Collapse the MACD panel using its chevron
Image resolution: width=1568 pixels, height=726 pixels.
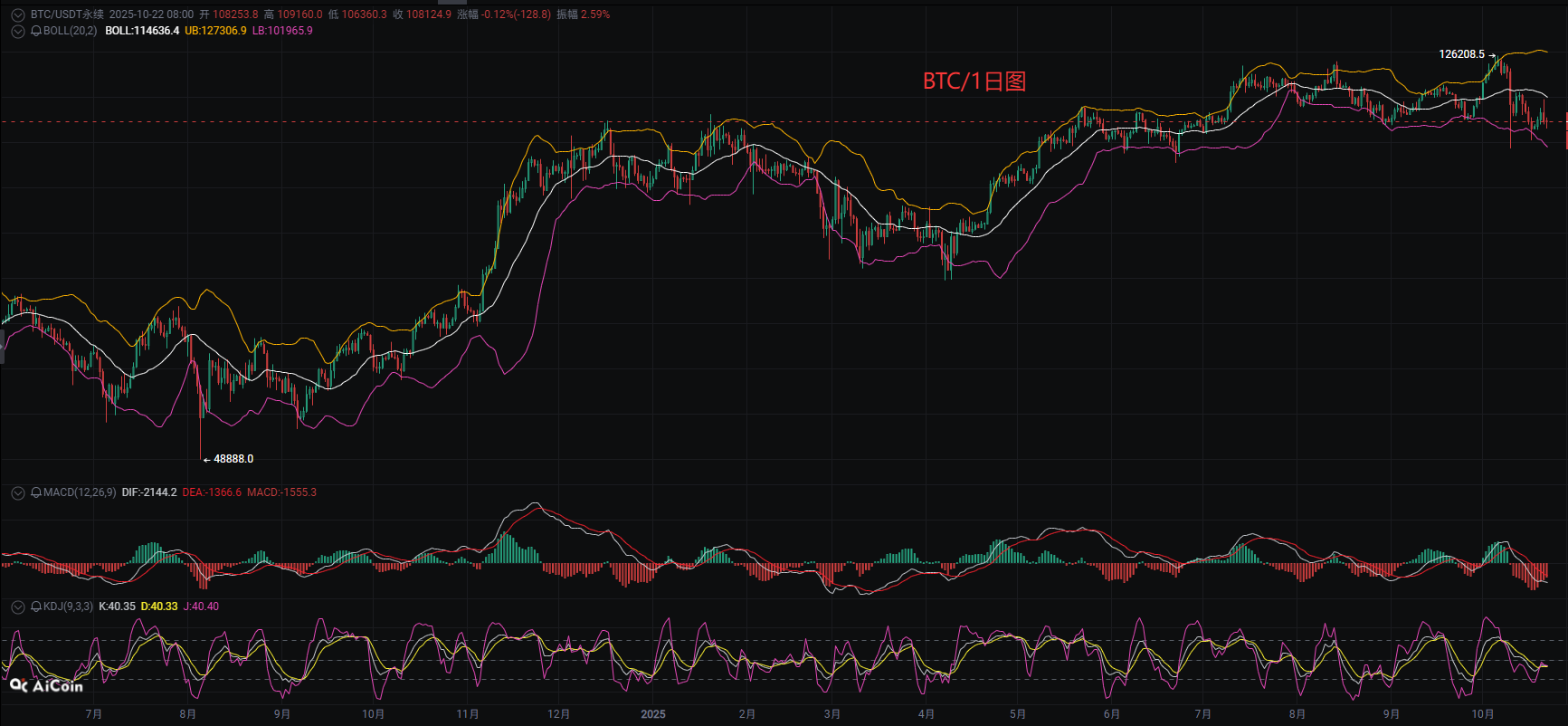(17, 492)
